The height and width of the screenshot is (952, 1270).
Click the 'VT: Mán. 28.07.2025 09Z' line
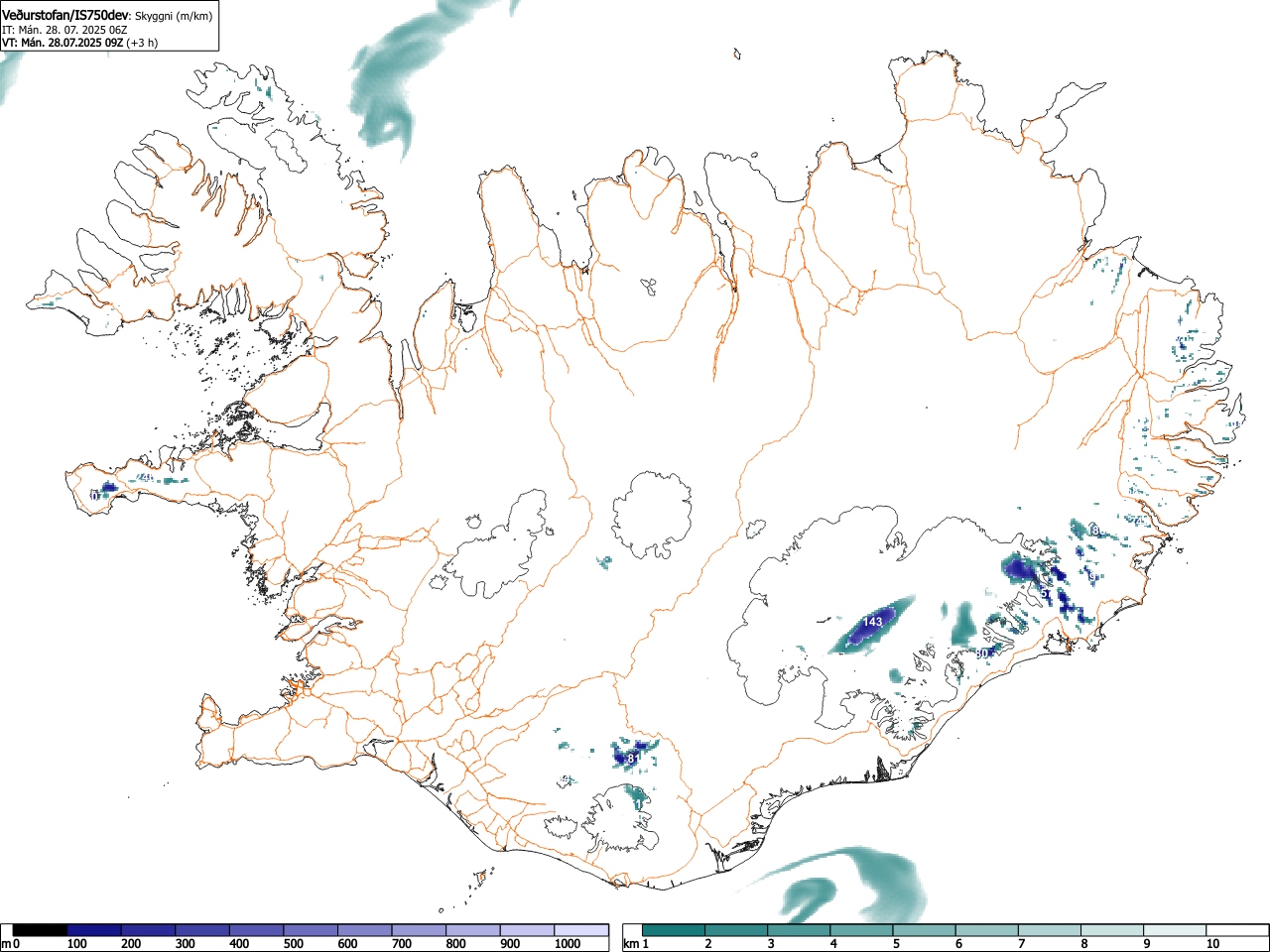[63, 43]
